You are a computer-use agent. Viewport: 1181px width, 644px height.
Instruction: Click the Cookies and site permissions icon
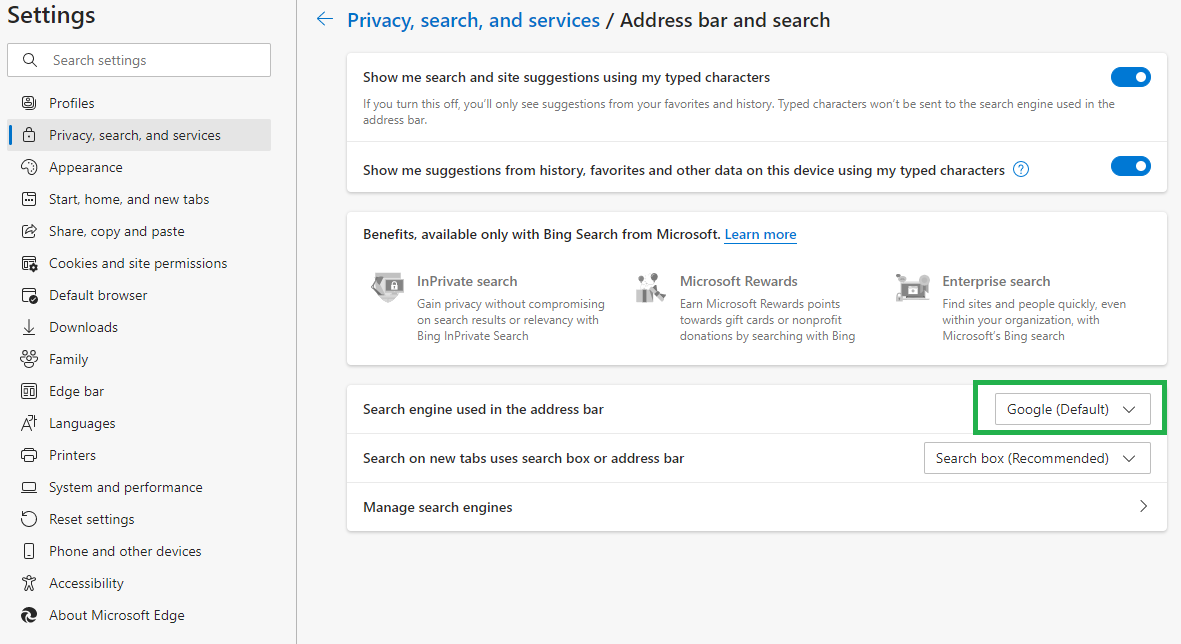point(29,263)
